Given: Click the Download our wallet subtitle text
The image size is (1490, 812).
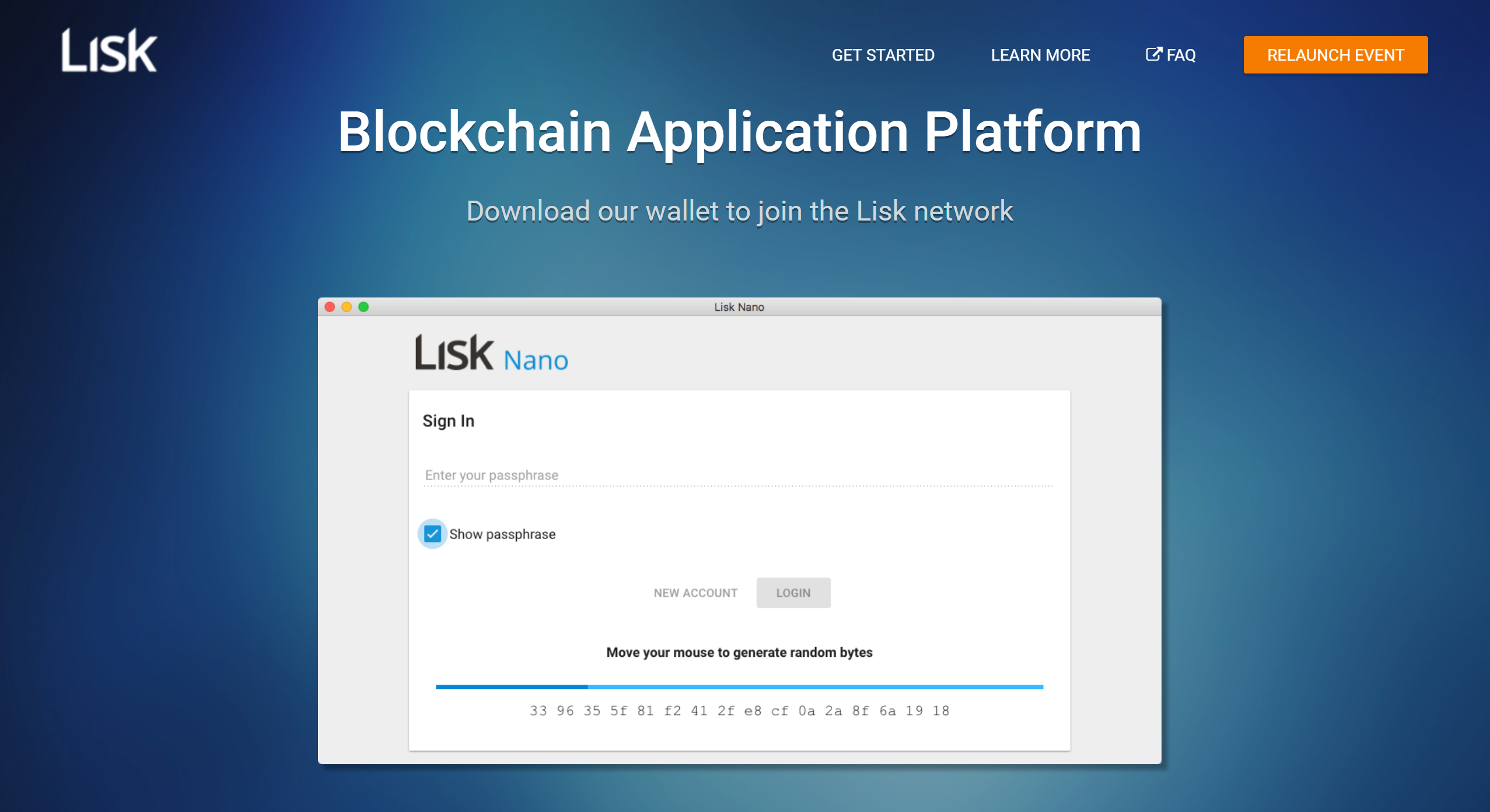Looking at the screenshot, I should 739,211.
